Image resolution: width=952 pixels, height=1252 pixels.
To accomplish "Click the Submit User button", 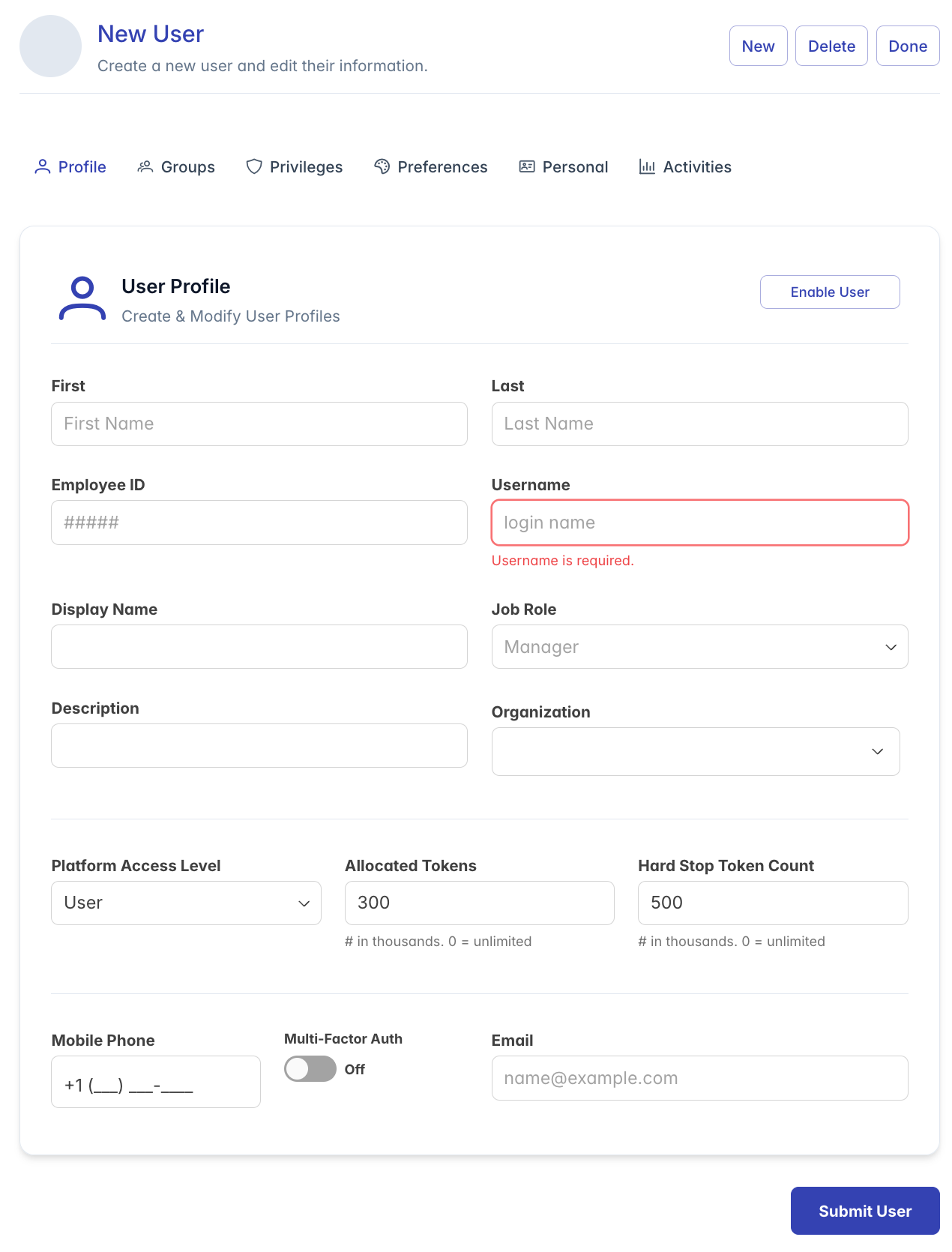I will pos(865,1211).
